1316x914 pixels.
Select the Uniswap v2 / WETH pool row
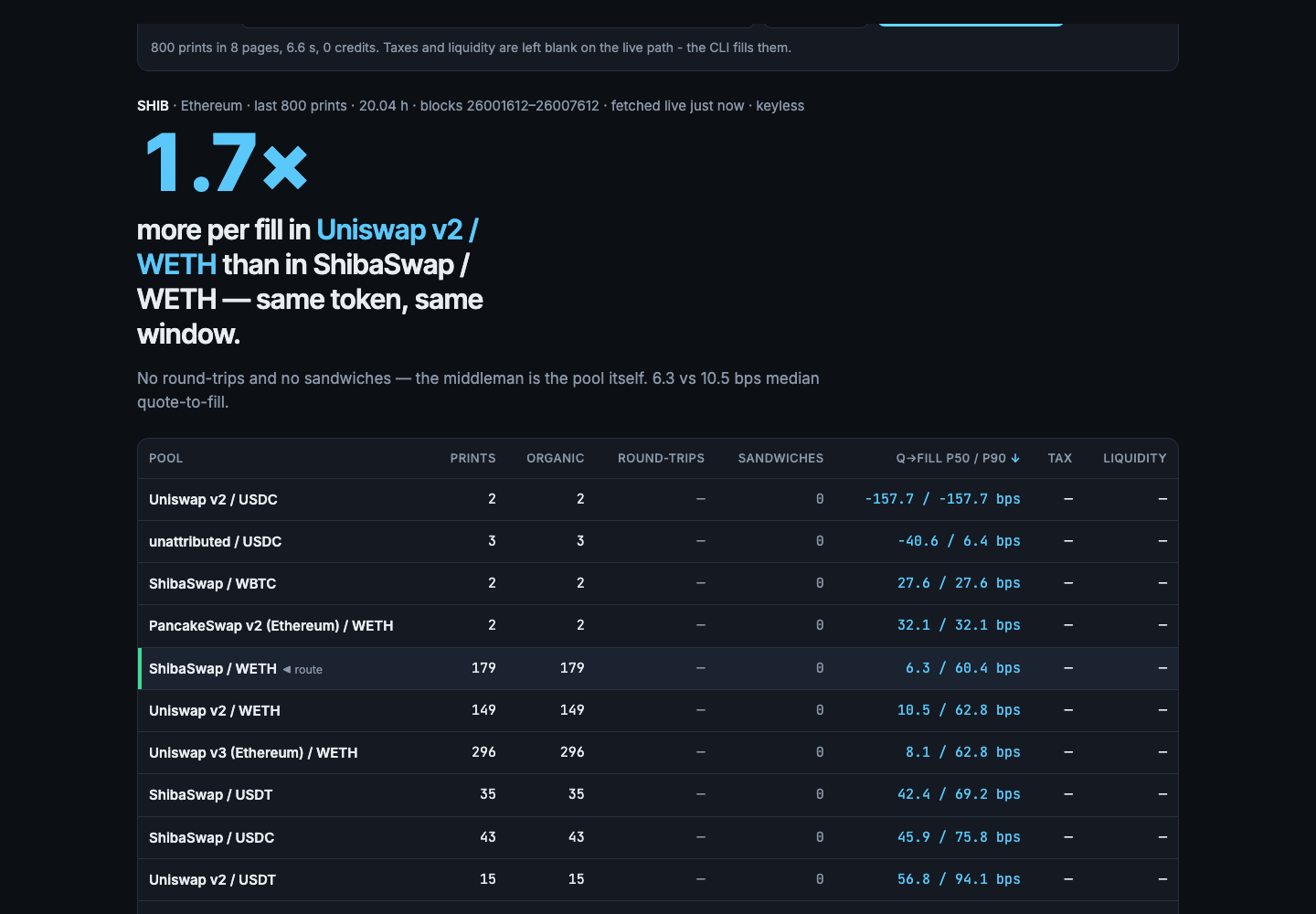657,710
